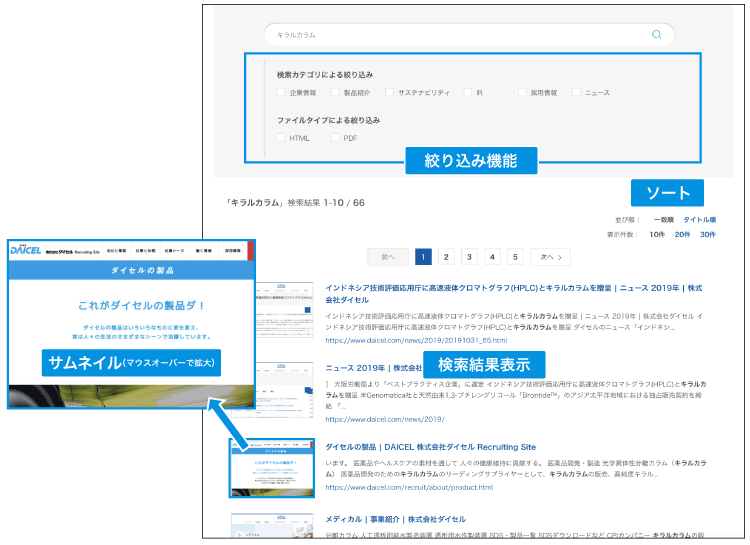Viewport: 750px width, 545px height.
Task: Go to results page 2
Action: pyautogui.click(x=446, y=257)
